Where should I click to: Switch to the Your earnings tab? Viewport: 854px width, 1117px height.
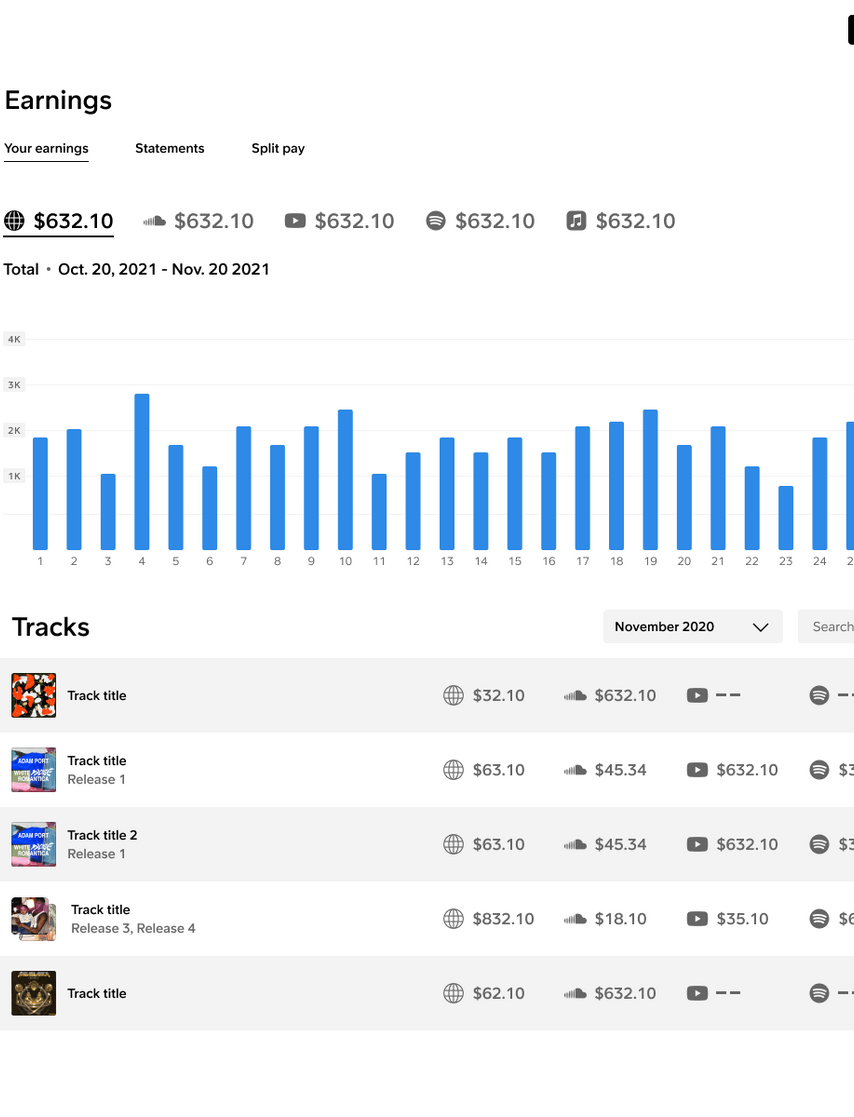[x=46, y=148]
